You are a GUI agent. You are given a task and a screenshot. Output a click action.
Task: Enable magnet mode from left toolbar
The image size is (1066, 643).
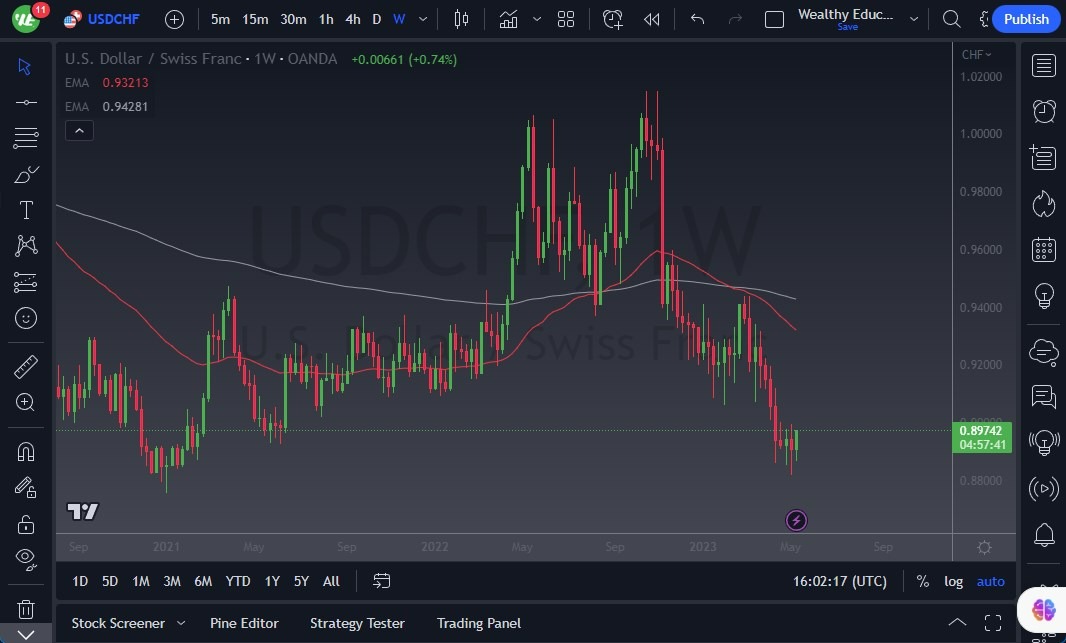pyautogui.click(x=26, y=451)
